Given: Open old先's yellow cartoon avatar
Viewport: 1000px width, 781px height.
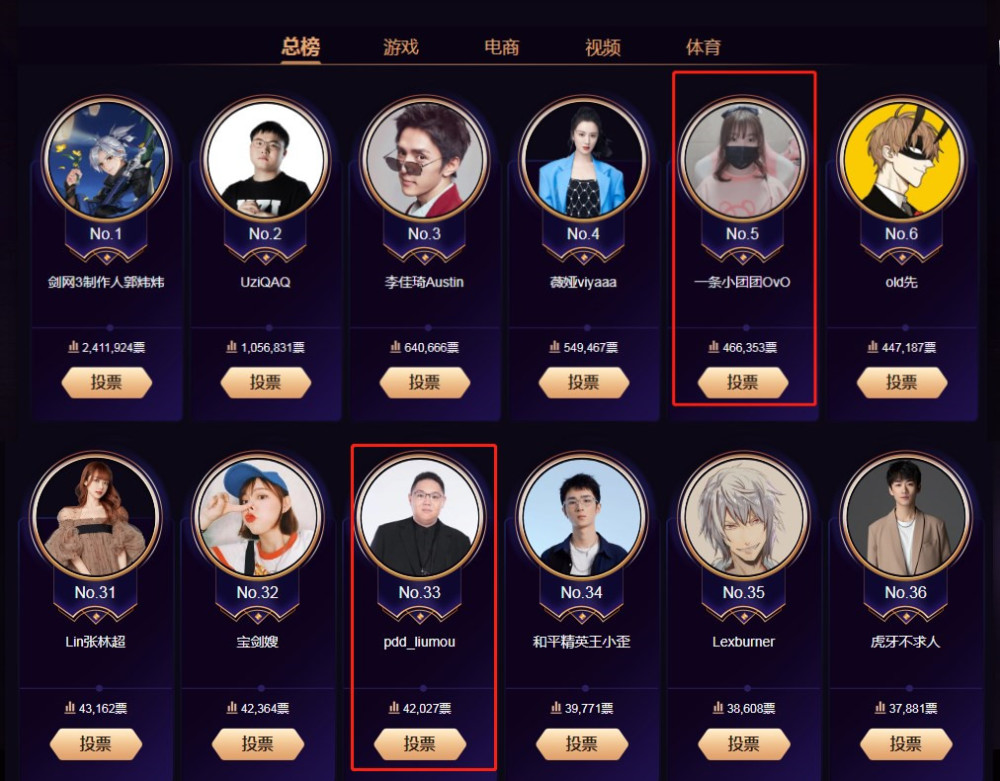Looking at the screenshot, I should coord(902,159).
